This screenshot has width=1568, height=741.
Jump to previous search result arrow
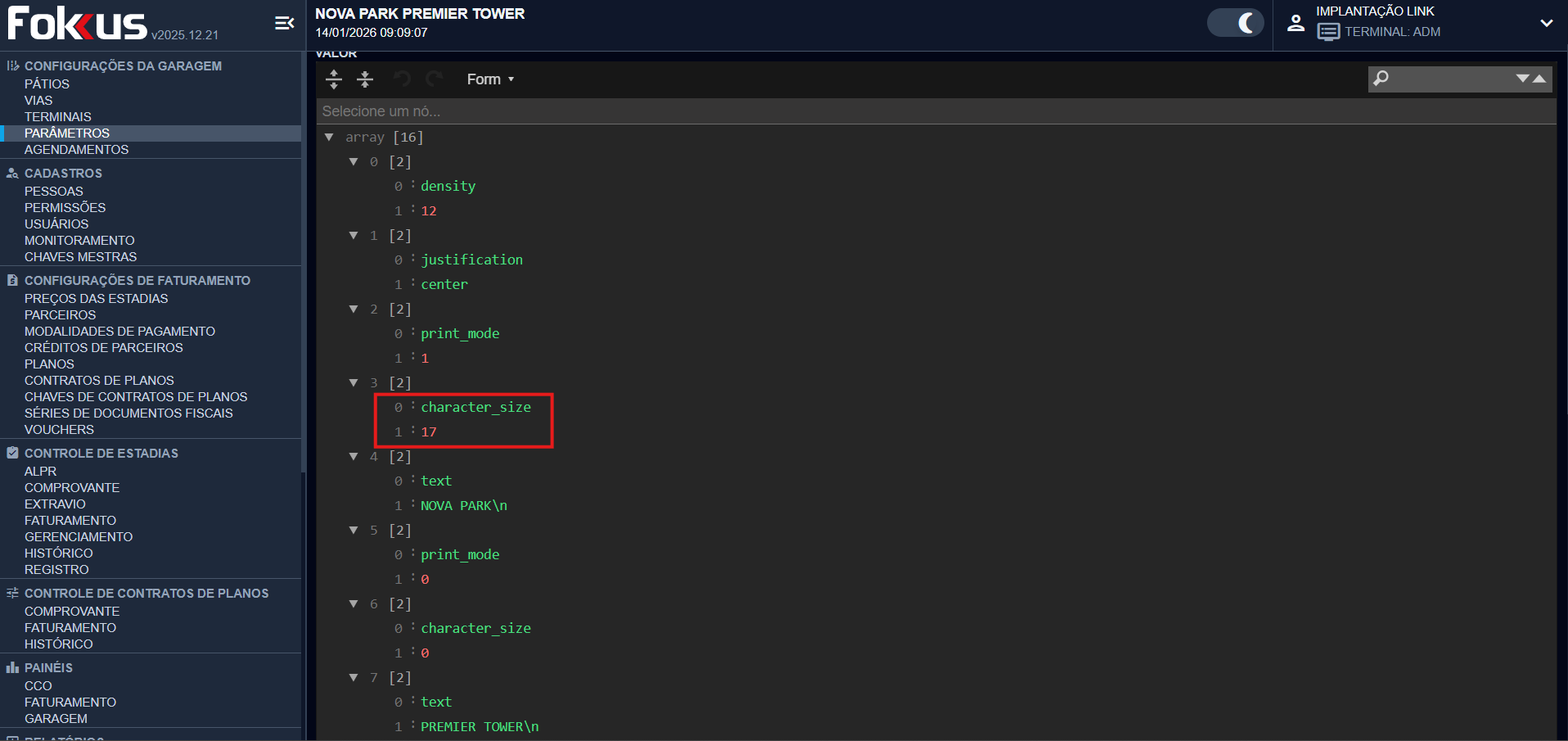tap(1539, 79)
